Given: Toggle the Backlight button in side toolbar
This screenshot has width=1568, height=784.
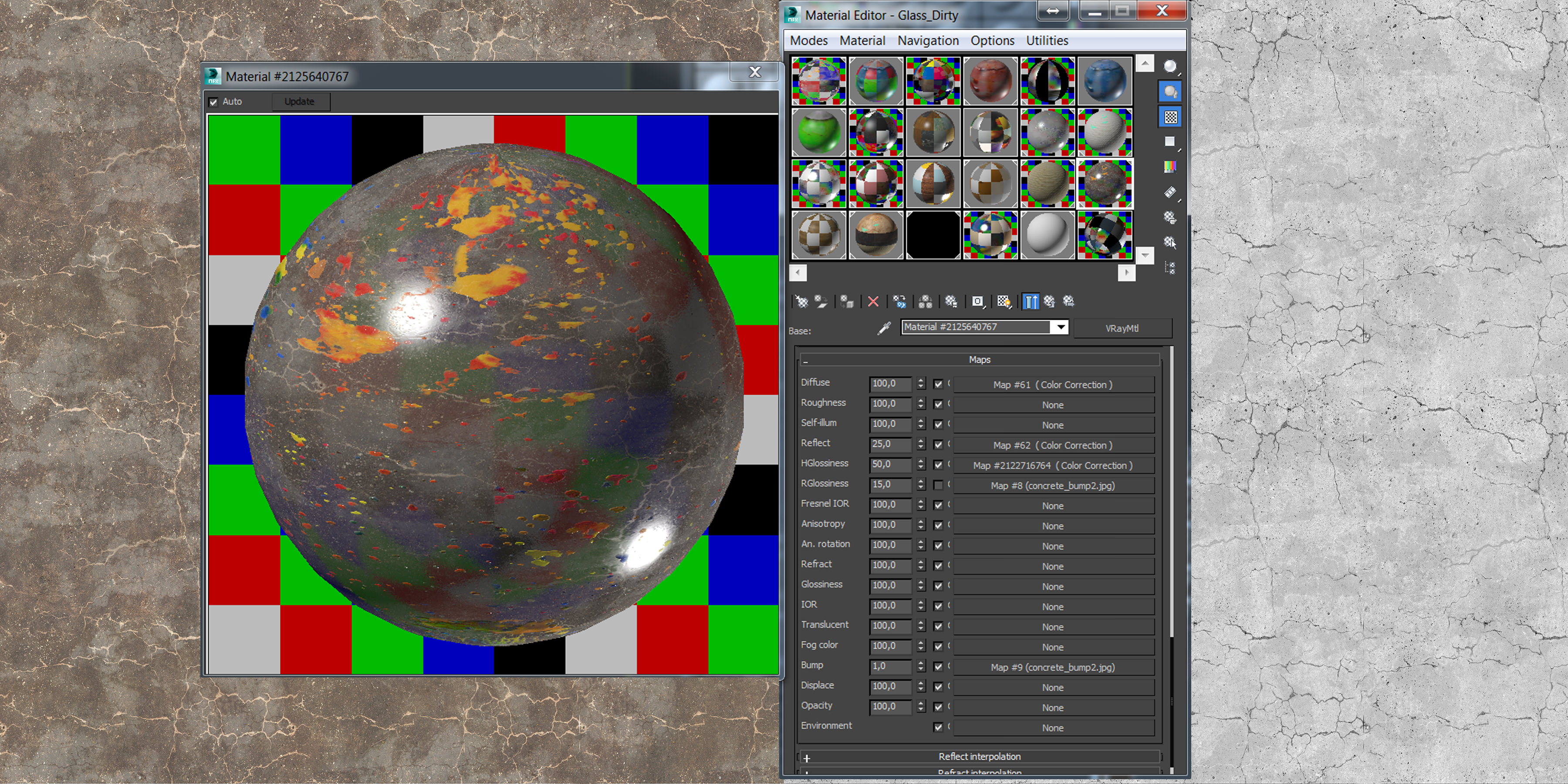Looking at the screenshot, I should (1170, 92).
